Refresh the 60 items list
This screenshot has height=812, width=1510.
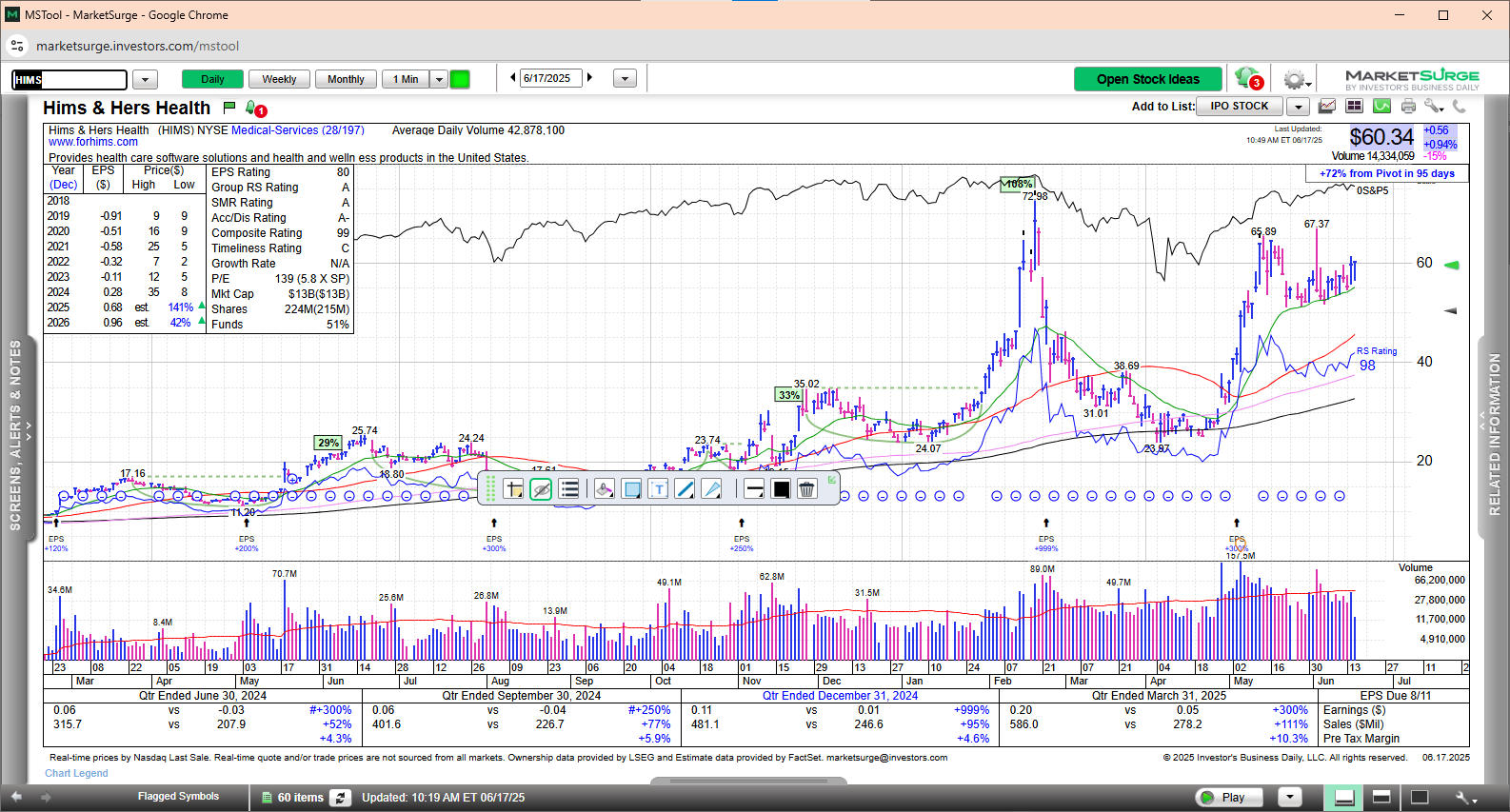340,798
